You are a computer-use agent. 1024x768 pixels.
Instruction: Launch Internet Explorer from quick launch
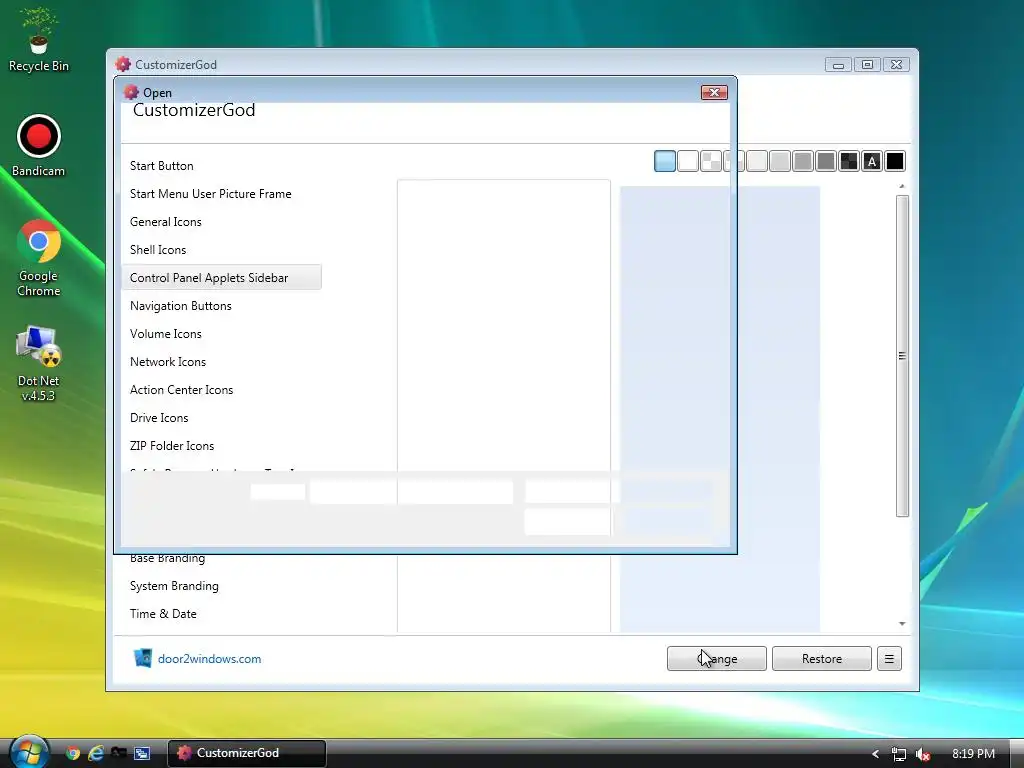95,753
